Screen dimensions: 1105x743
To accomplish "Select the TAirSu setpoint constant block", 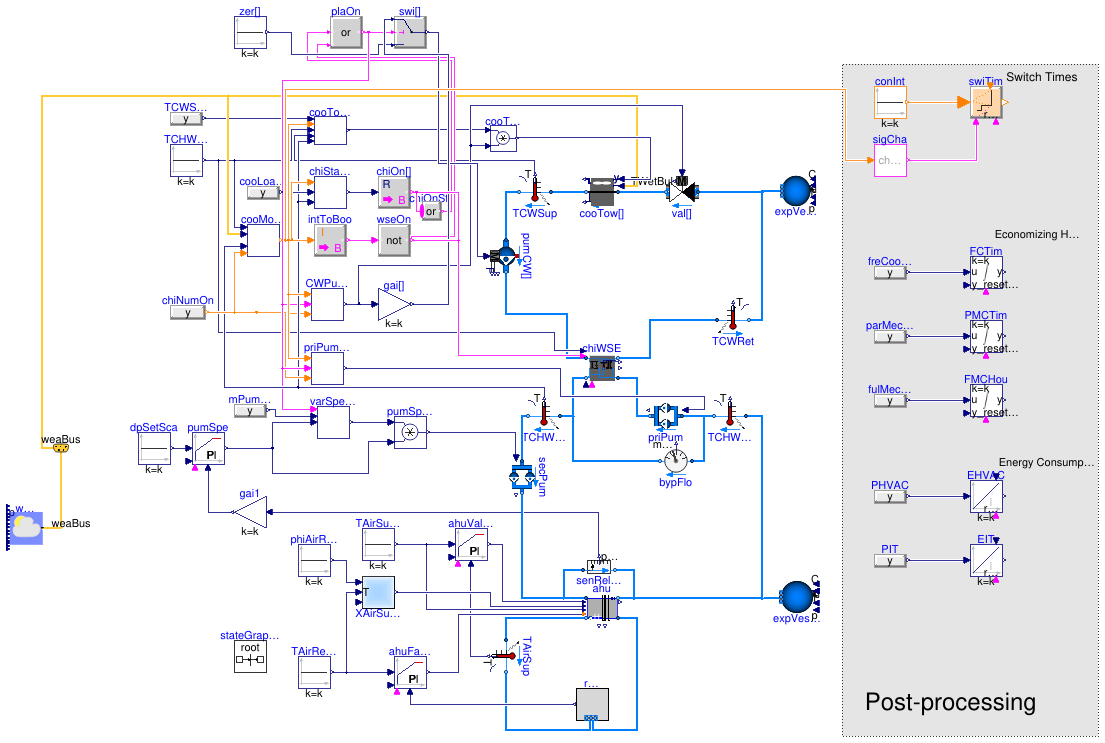I will click(x=378, y=545).
